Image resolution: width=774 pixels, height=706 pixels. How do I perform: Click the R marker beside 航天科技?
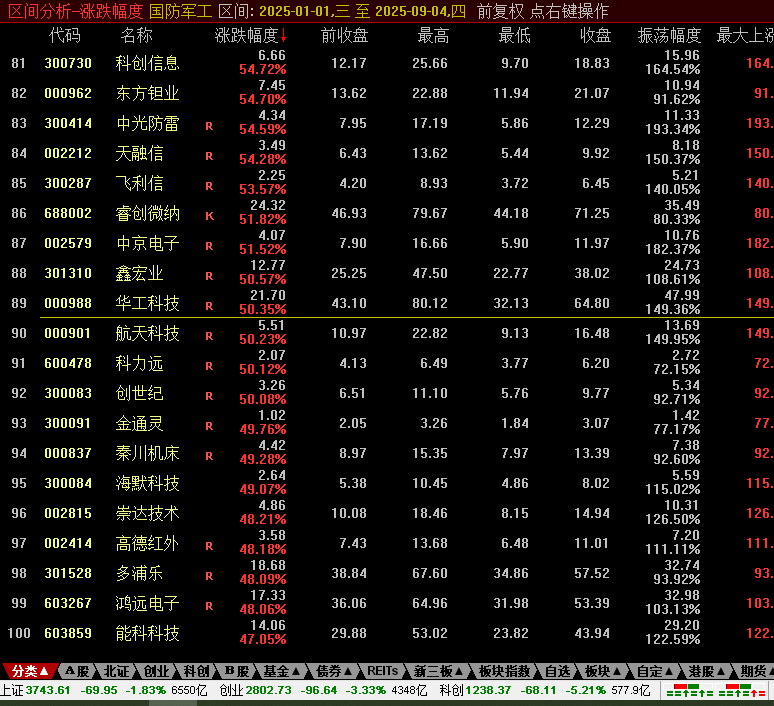(209, 336)
